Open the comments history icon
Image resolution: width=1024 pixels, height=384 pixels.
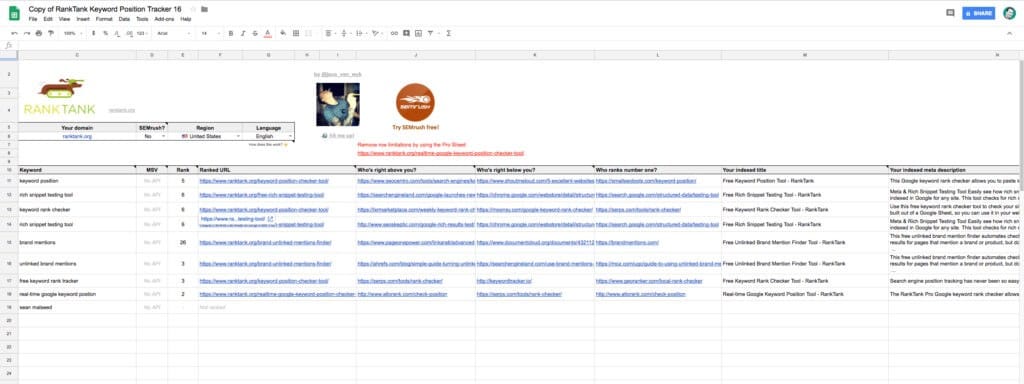point(950,13)
